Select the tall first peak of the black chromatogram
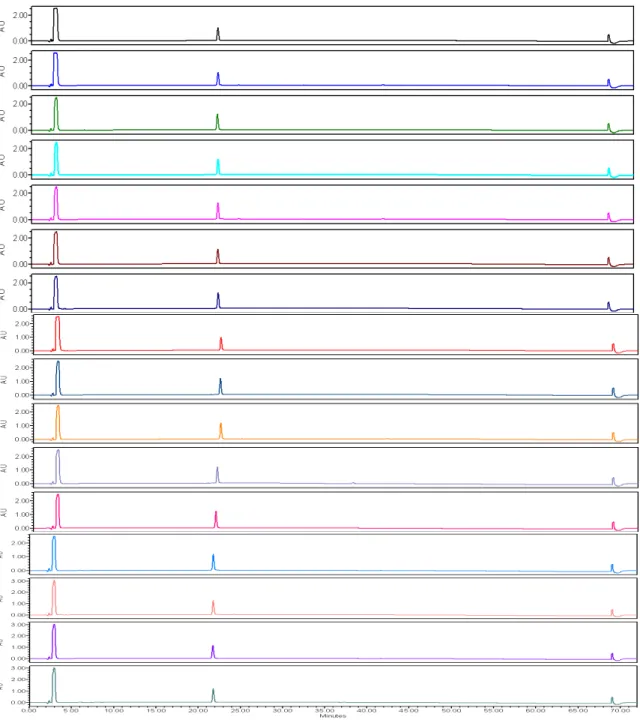640x723 pixels. tap(55, 24)
